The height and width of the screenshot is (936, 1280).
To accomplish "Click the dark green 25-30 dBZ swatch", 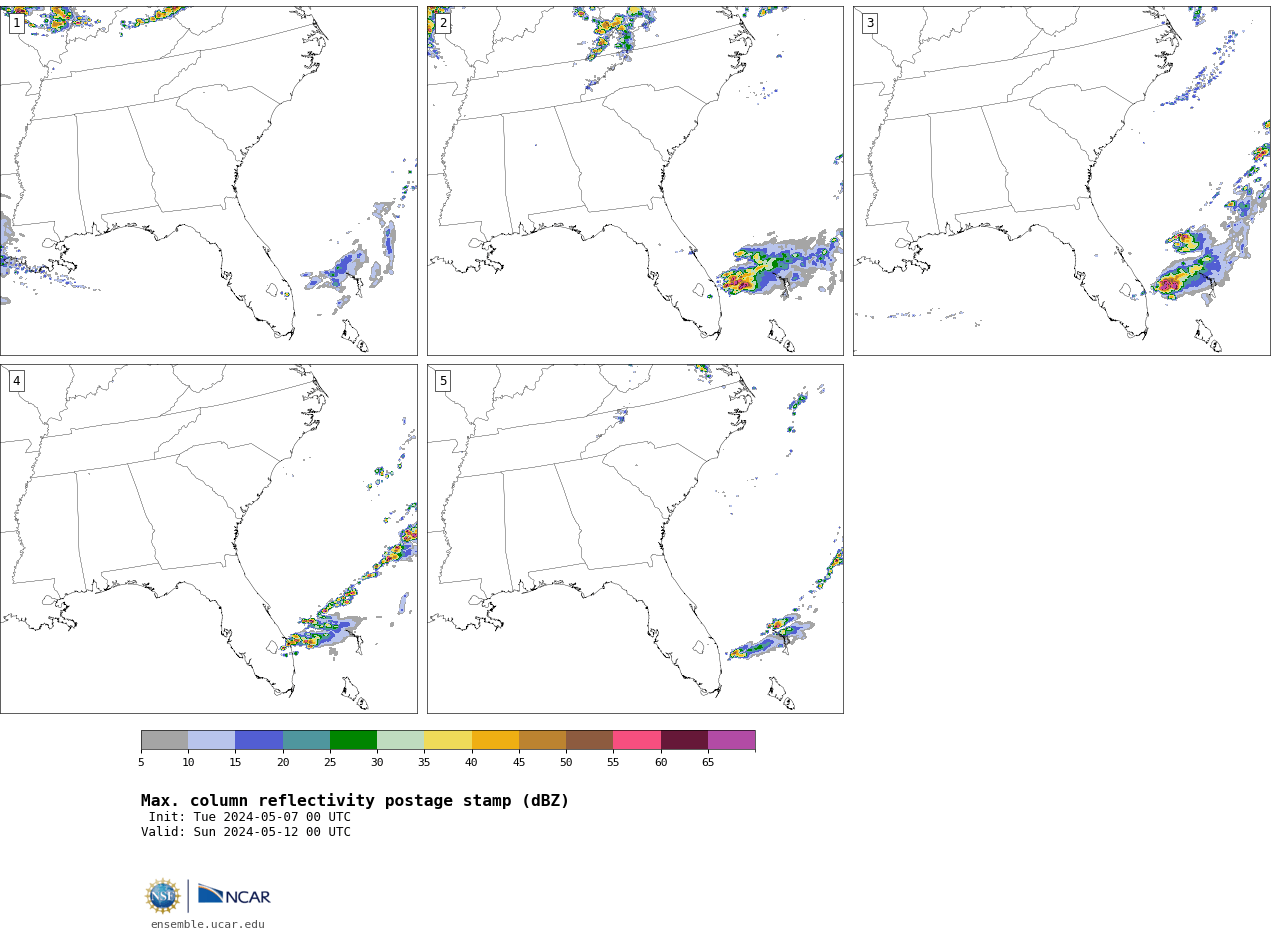I will point(353,740).
